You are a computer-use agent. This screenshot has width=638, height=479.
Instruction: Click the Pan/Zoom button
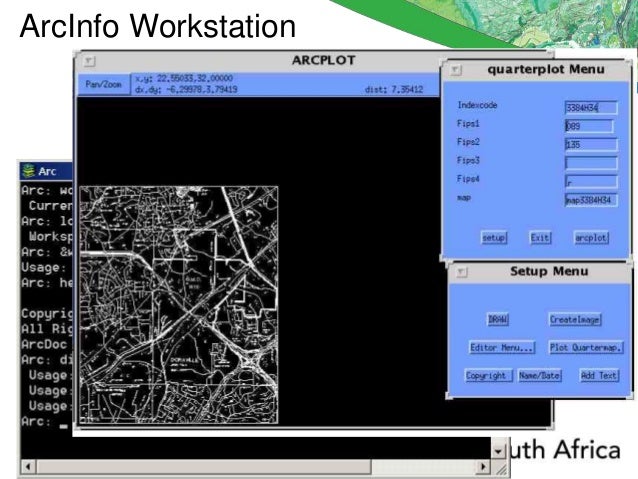point(104,84)
